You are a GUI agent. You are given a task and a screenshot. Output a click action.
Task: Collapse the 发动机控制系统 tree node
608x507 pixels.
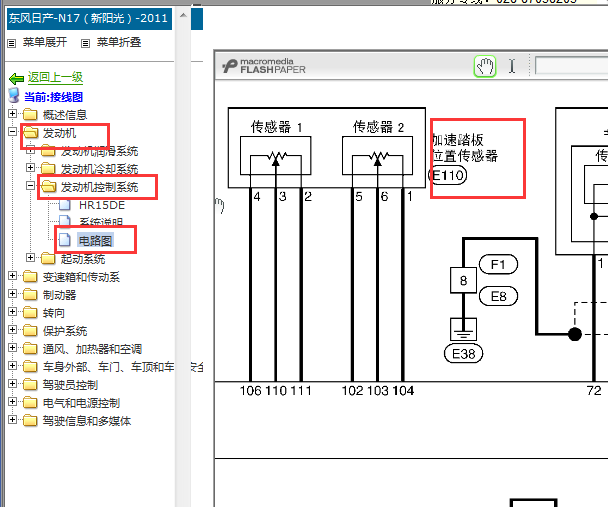coord(31,186)
